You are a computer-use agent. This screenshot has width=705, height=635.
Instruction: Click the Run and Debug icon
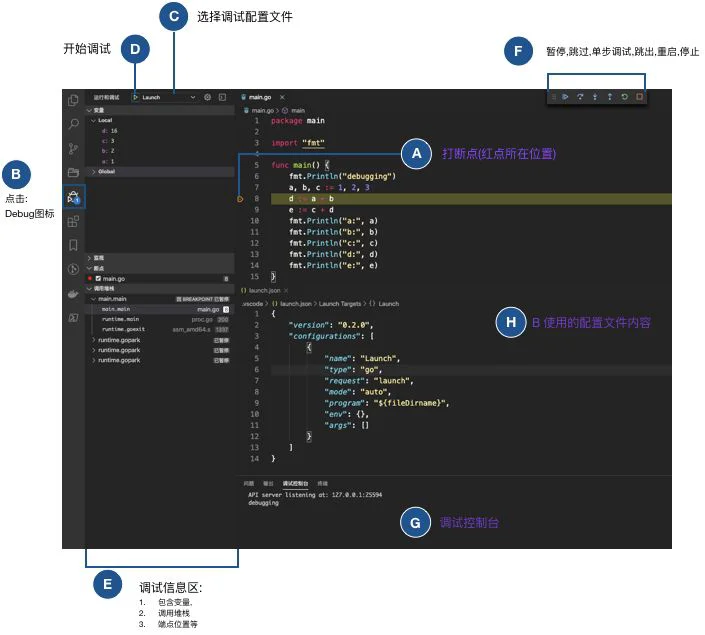[73, 197]
